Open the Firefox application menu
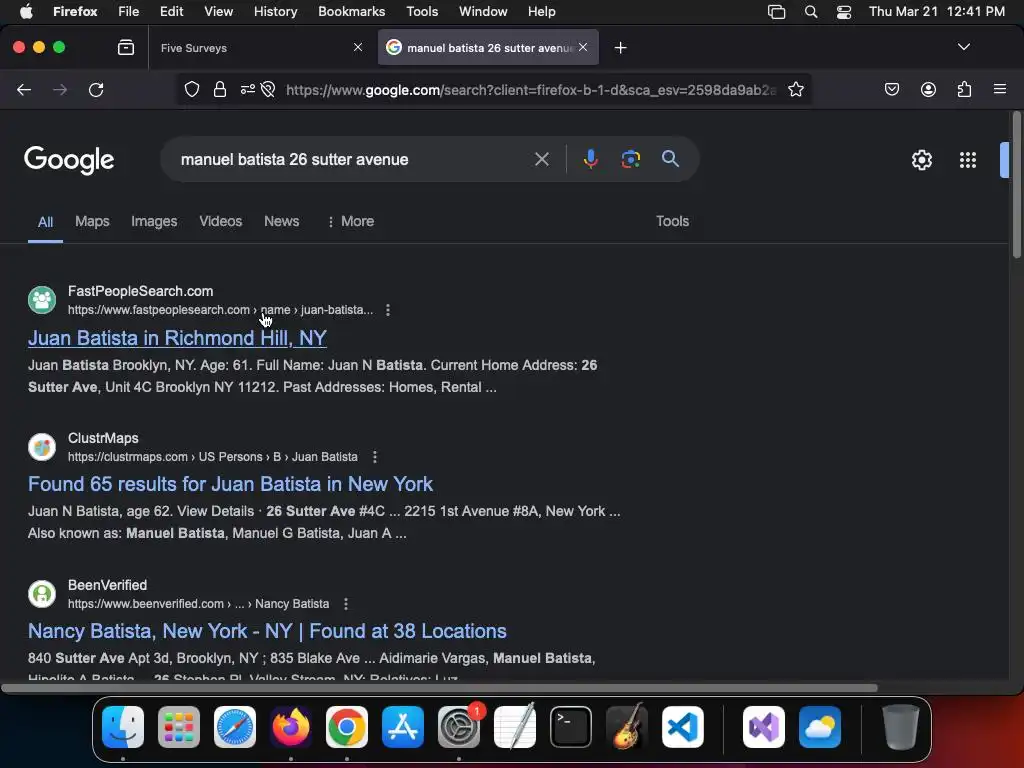The image size is (1024, 768). coord(999,89)
